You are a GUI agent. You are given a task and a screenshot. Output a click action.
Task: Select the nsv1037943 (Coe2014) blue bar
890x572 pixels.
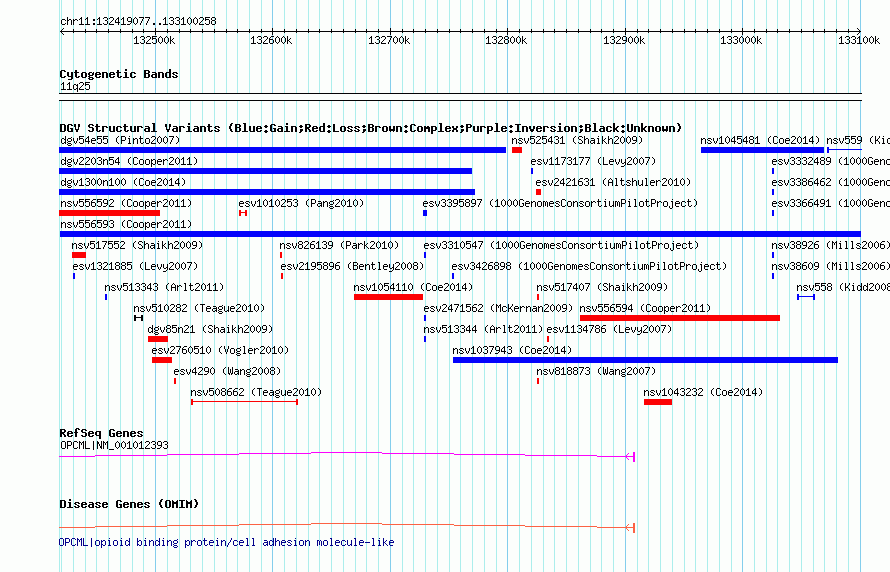click(645, 360)
